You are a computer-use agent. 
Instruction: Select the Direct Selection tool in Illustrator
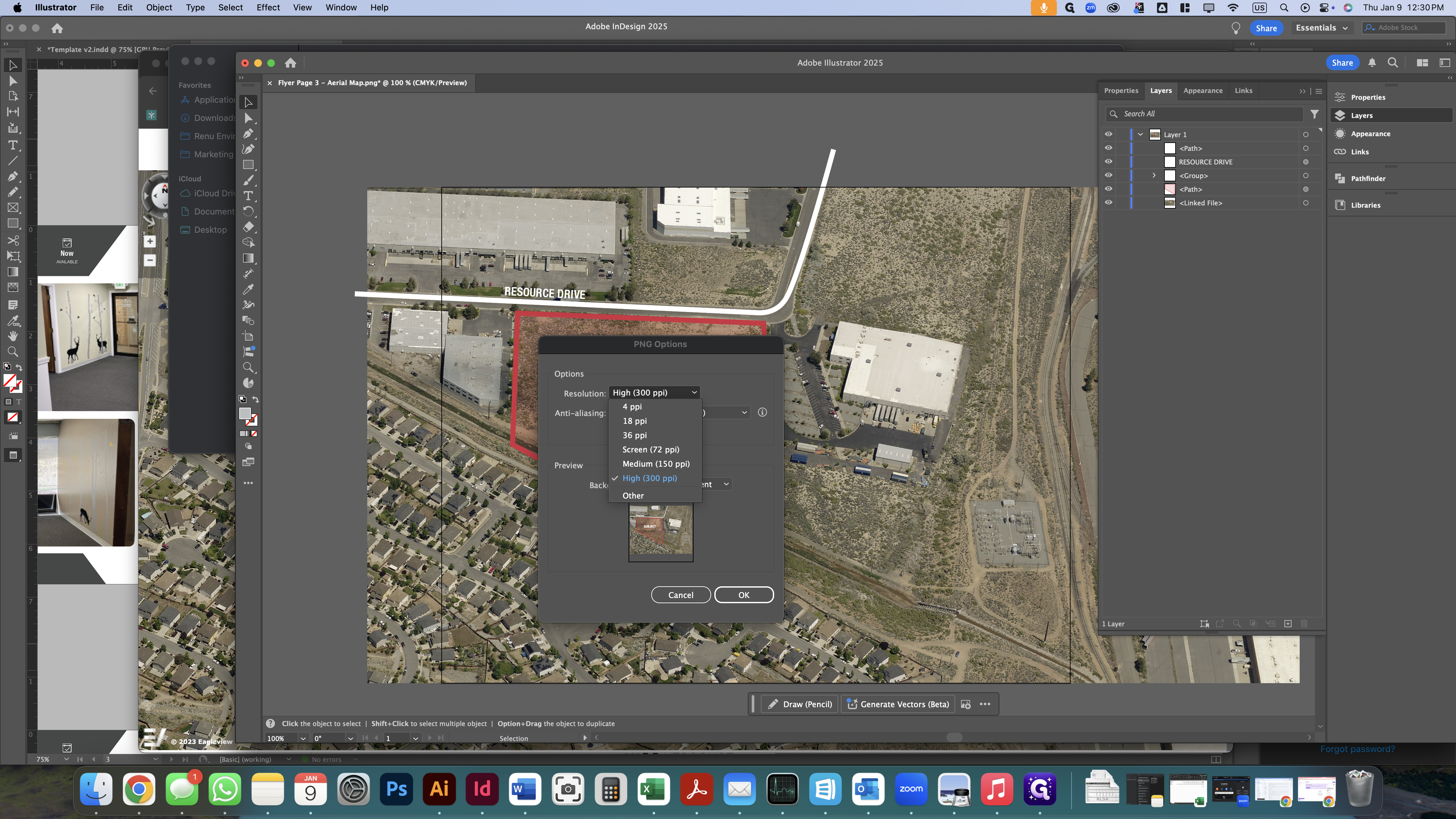pyautogui.click(x=248, y=118)
